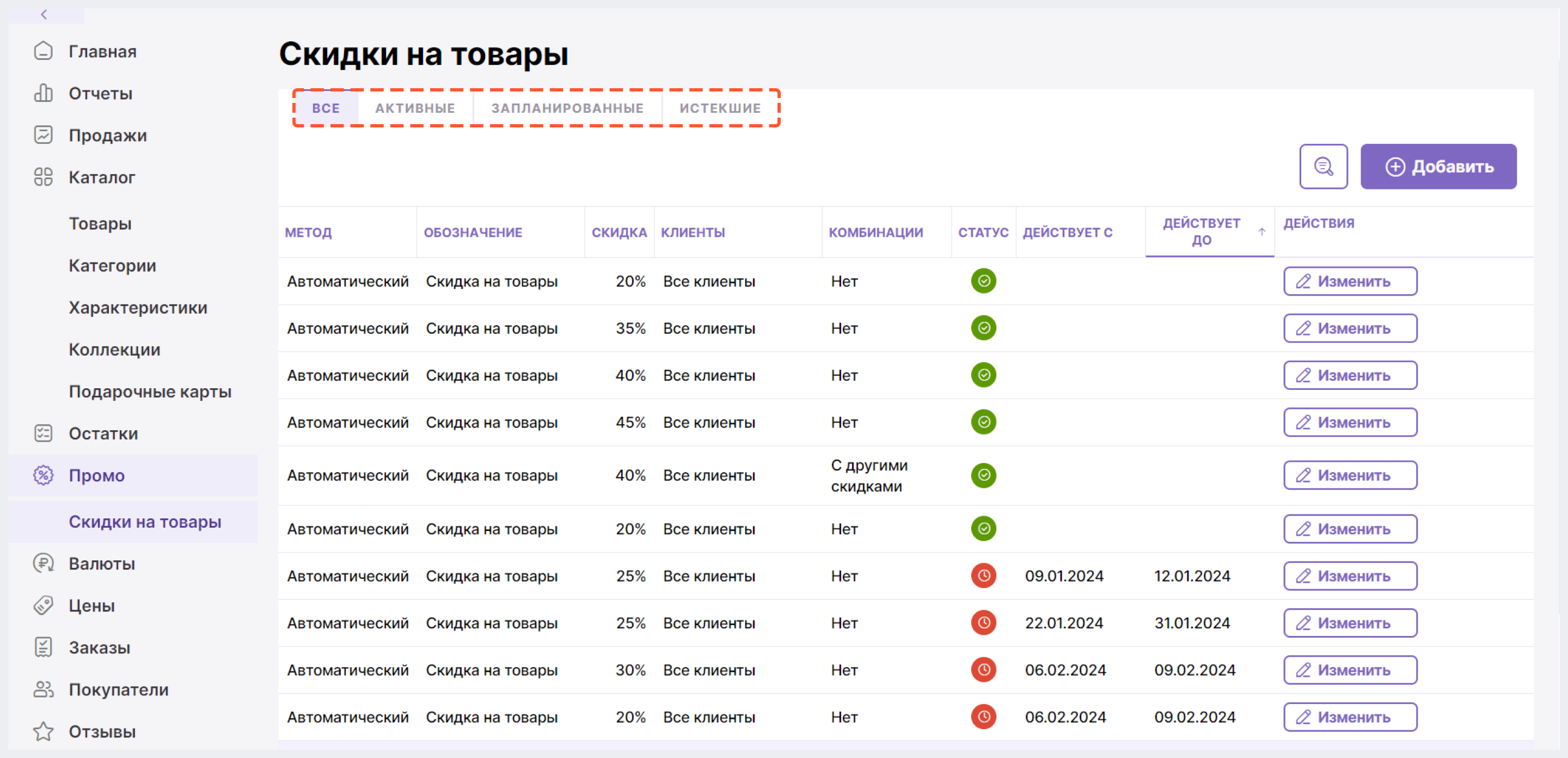This screenshot has height=758, width=1568.
Task: Click the Продажи sales icon
Action: click(x=43, y=135)
